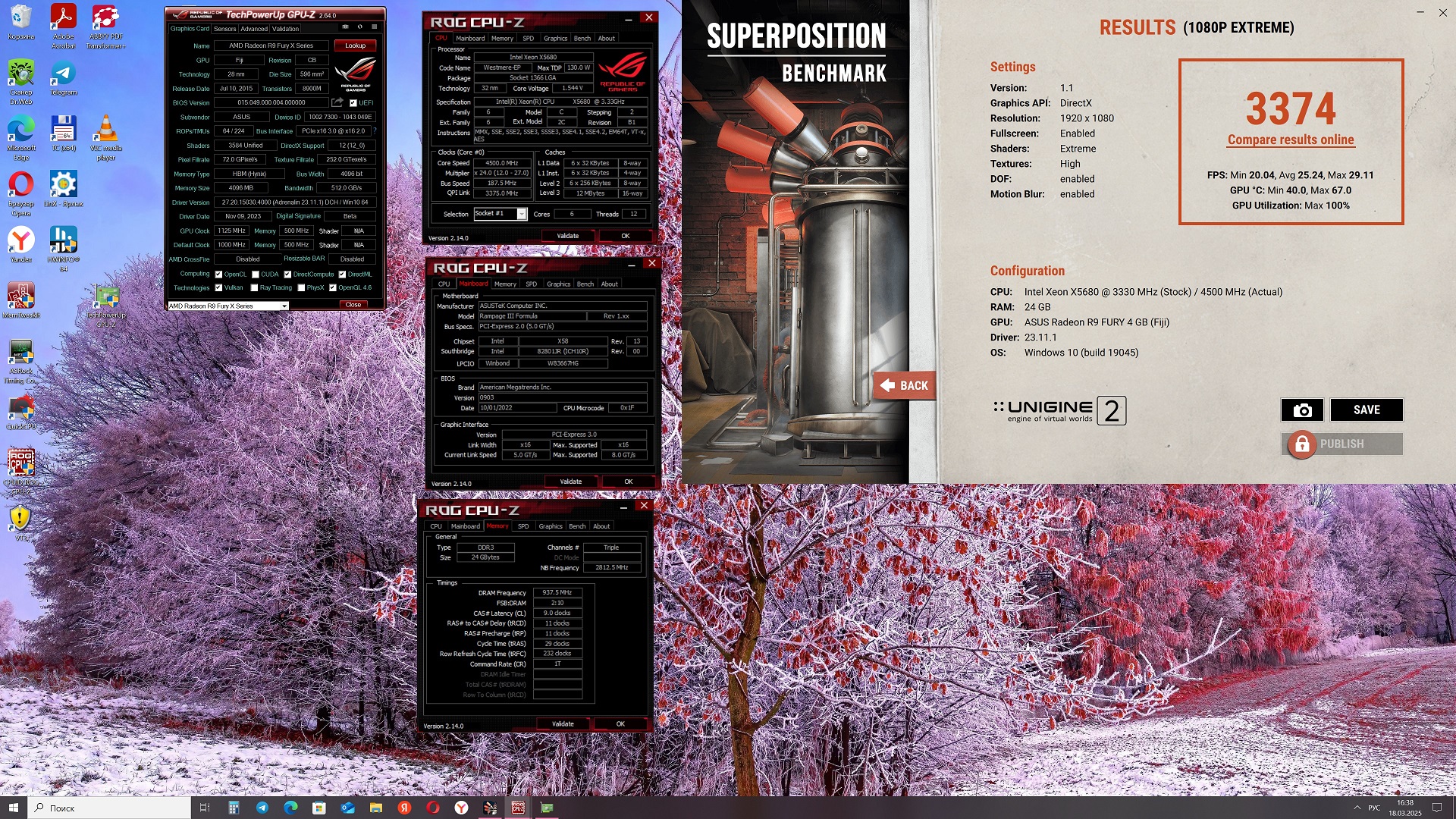
Task: Toggle the DirectCompute checkbox
Action: click(x=287, y=275)
